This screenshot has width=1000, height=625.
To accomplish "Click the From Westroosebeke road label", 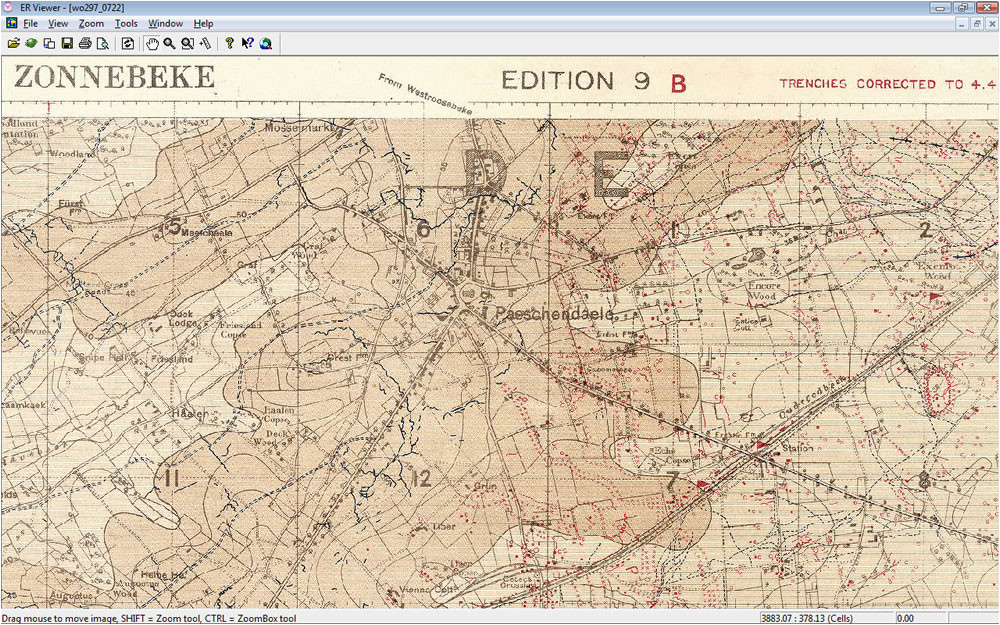I will point(425,94).
